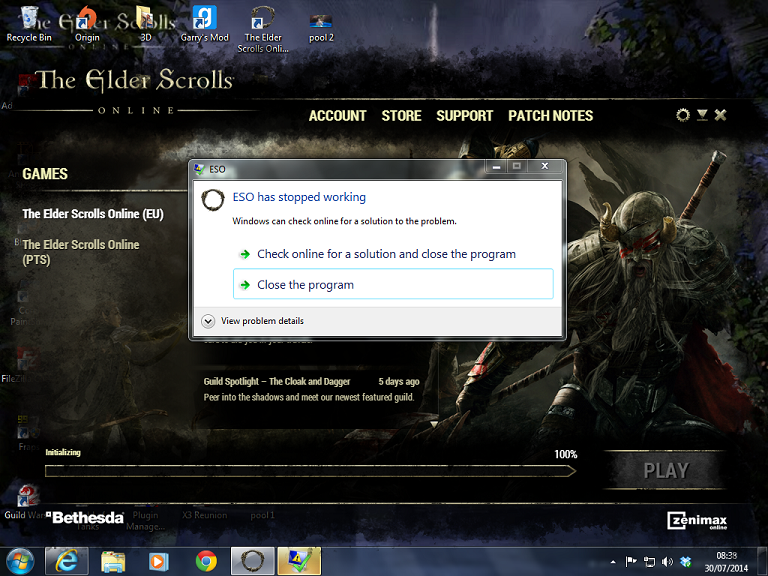
Task: Click Close the program option
Action: (x=393, y=284)
